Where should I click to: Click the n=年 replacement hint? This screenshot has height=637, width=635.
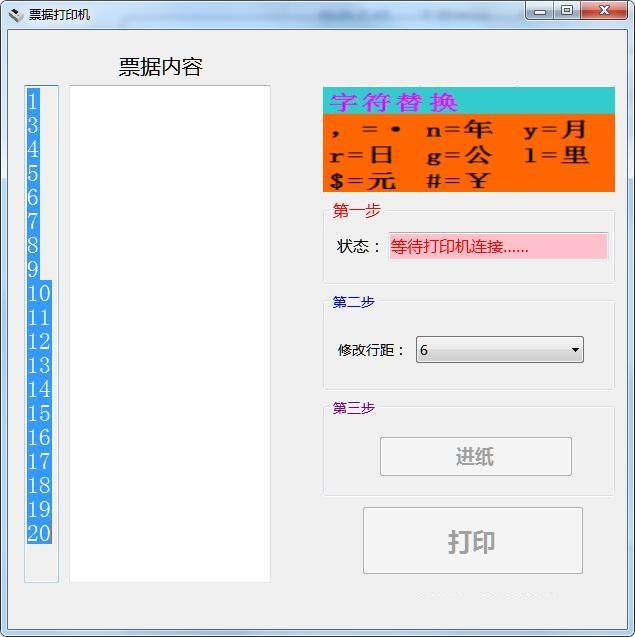click(x=459, y=130)
